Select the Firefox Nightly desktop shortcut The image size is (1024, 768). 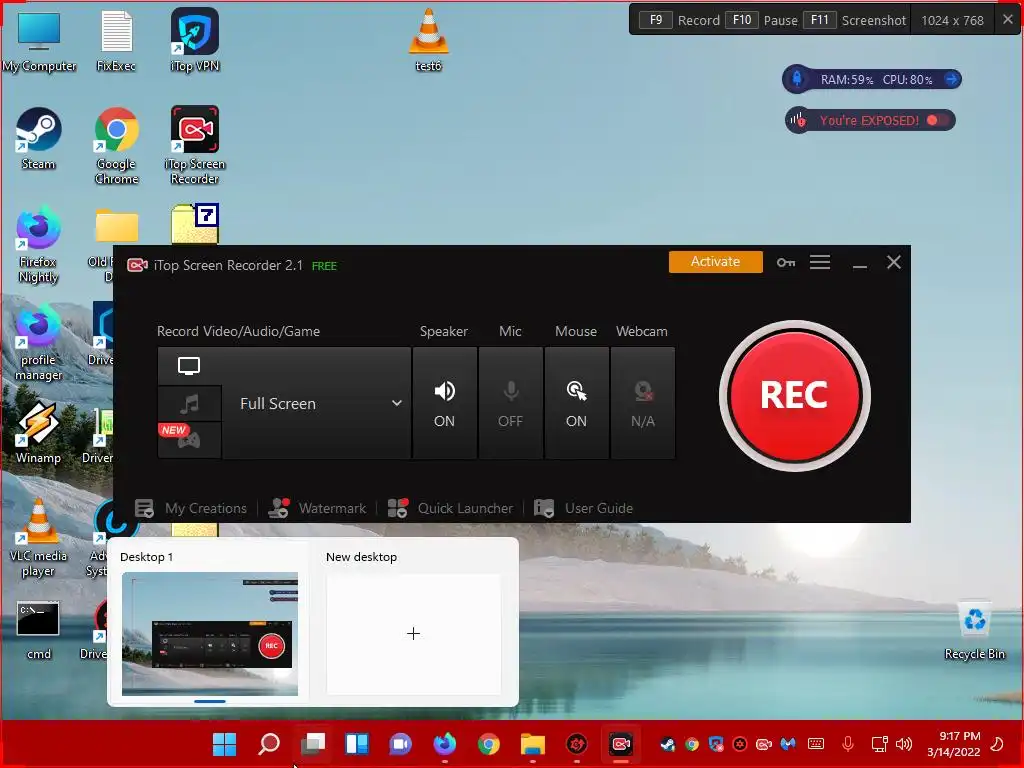[x=39, y=245]
